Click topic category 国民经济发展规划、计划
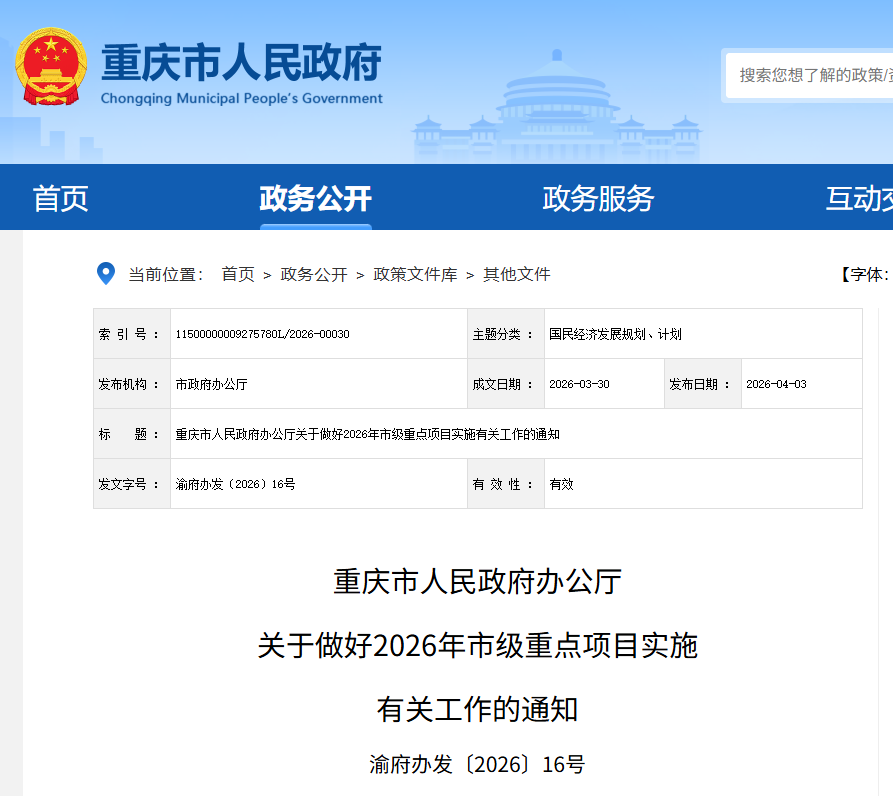Screen dimensions: 893x796 pyautogui.click(x=615, y=334)
